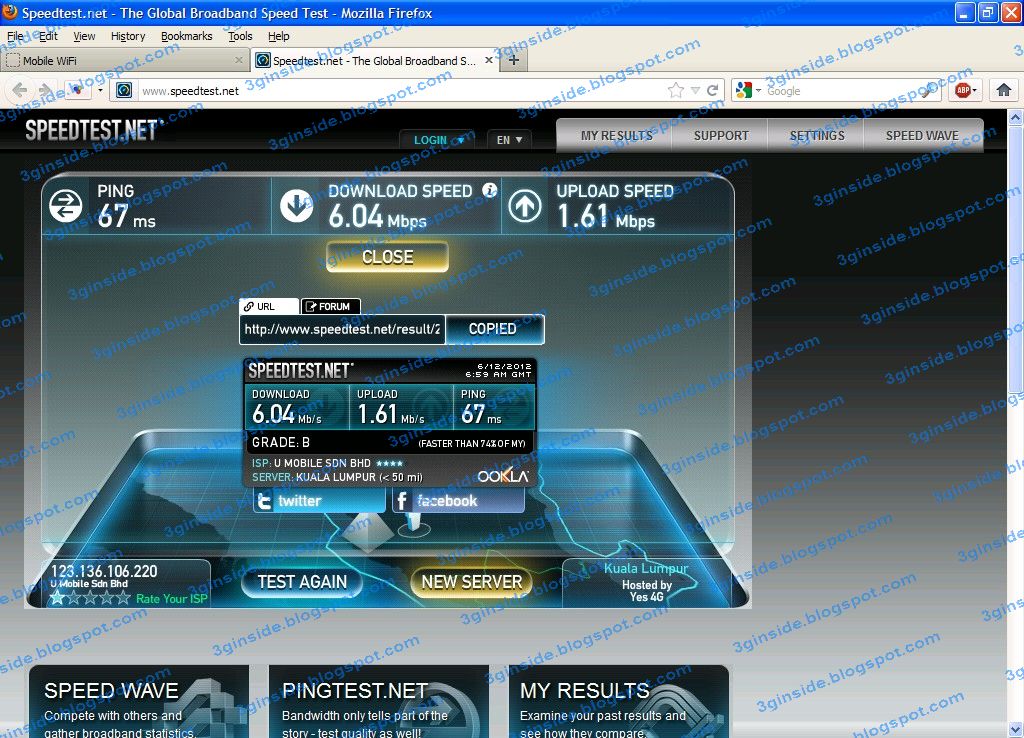The width and height of the screenshot is (1024, 738).
Task: Open the Edit menu
Action: coord(48,36)
